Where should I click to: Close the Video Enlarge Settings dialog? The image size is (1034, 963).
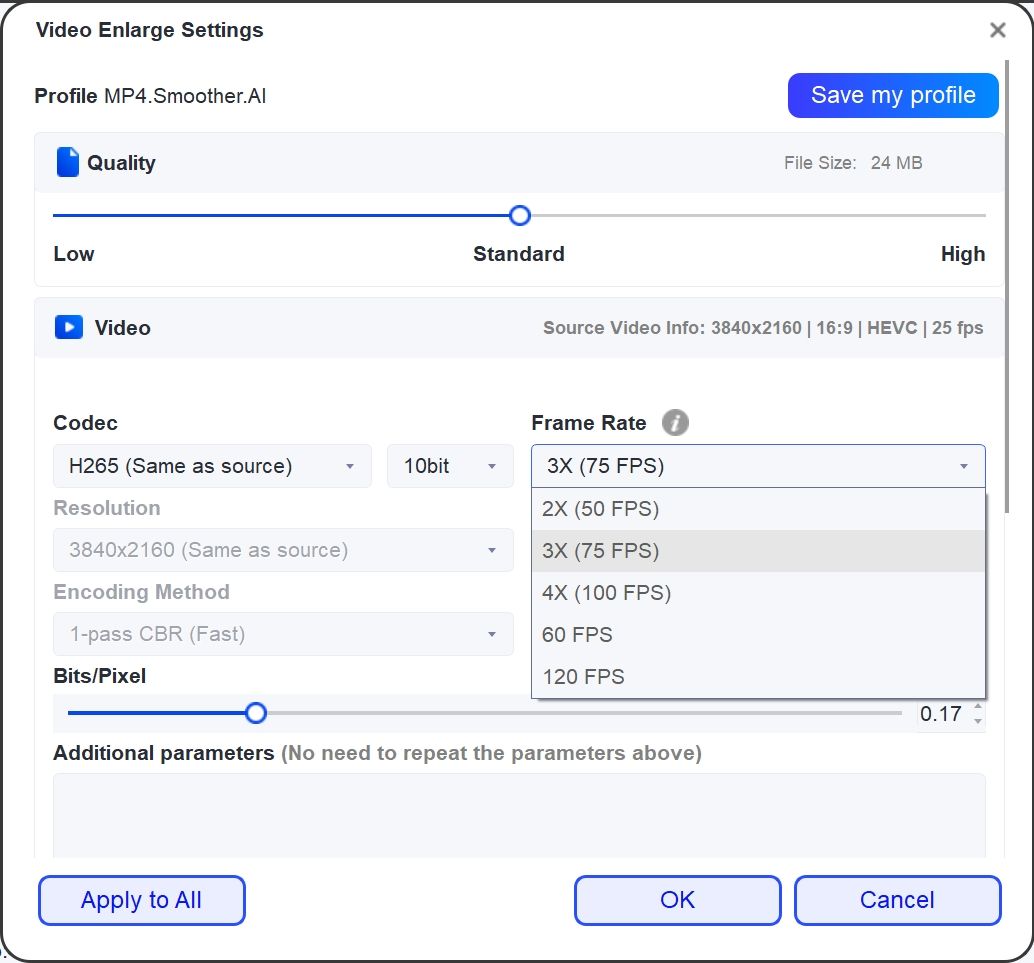tap(997, 30)
